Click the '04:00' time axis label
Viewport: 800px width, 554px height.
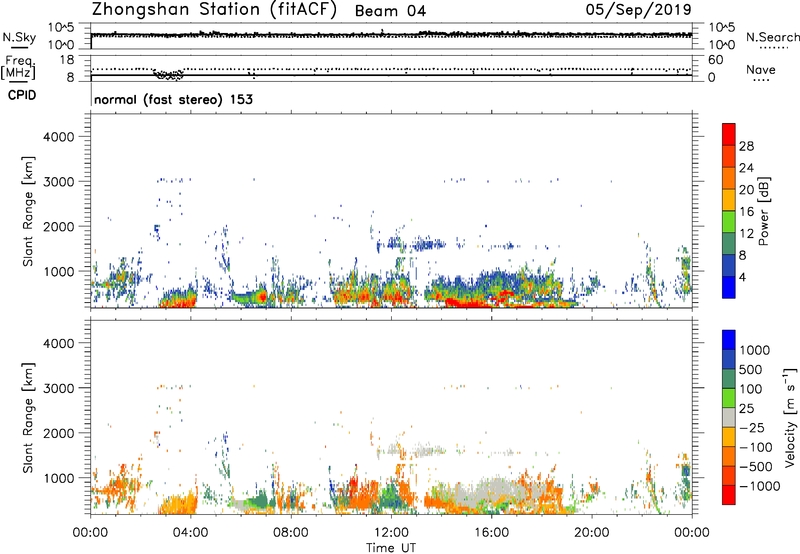coord(190,533)
